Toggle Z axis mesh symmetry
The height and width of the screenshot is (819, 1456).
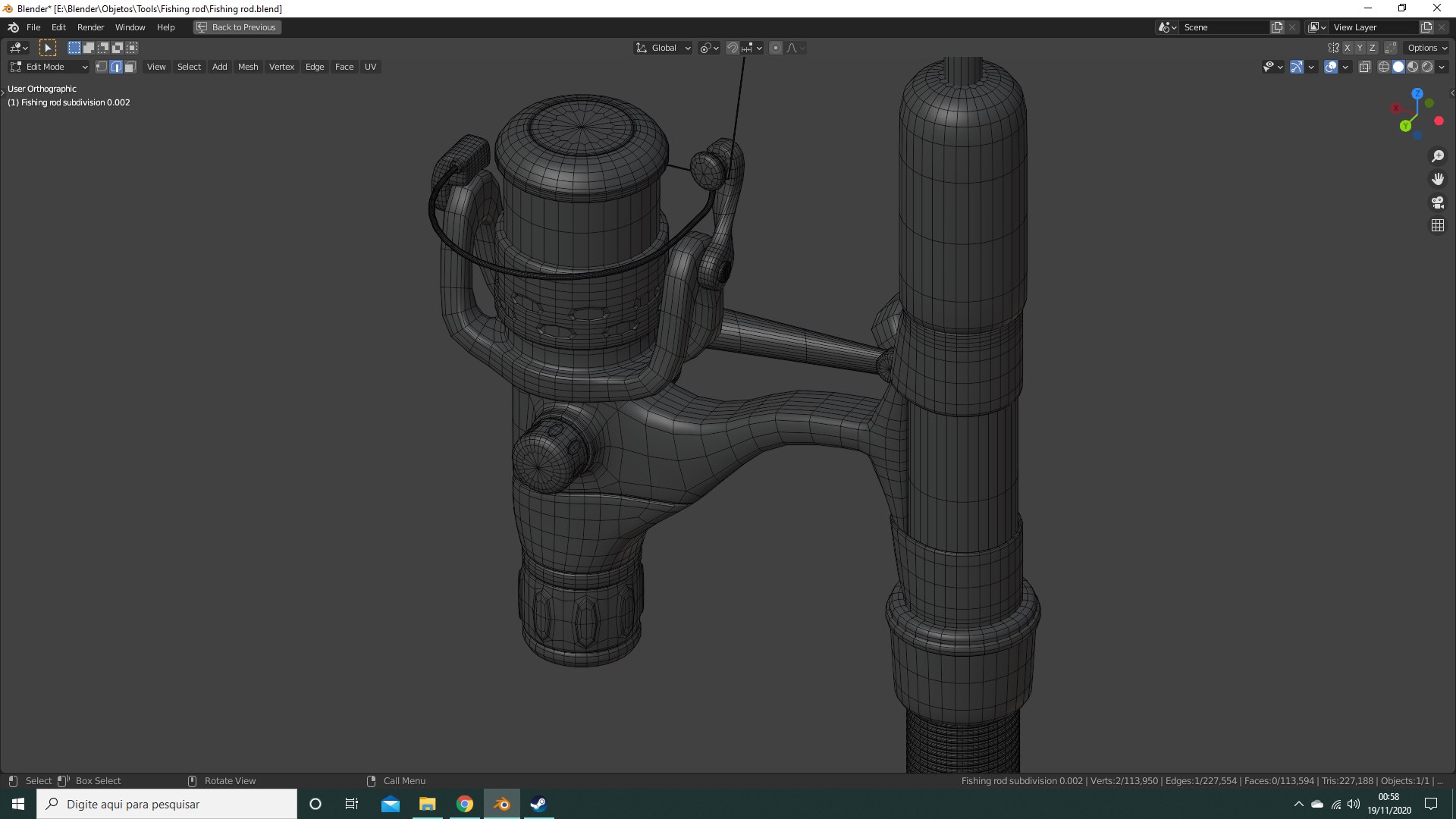click(x=1372, y=48)
